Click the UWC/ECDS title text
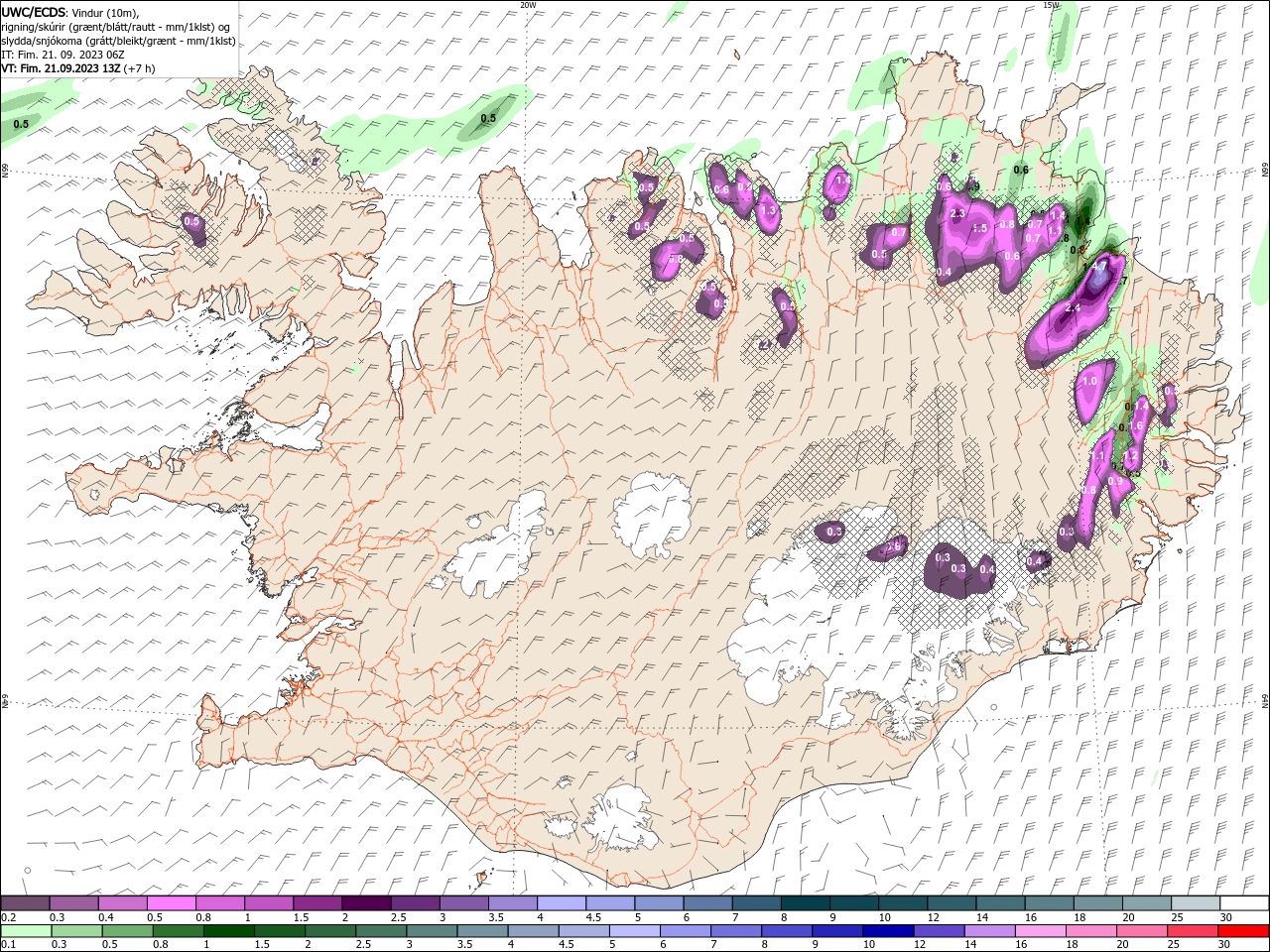The image size is (1270, 952). [x=34, y=11]
